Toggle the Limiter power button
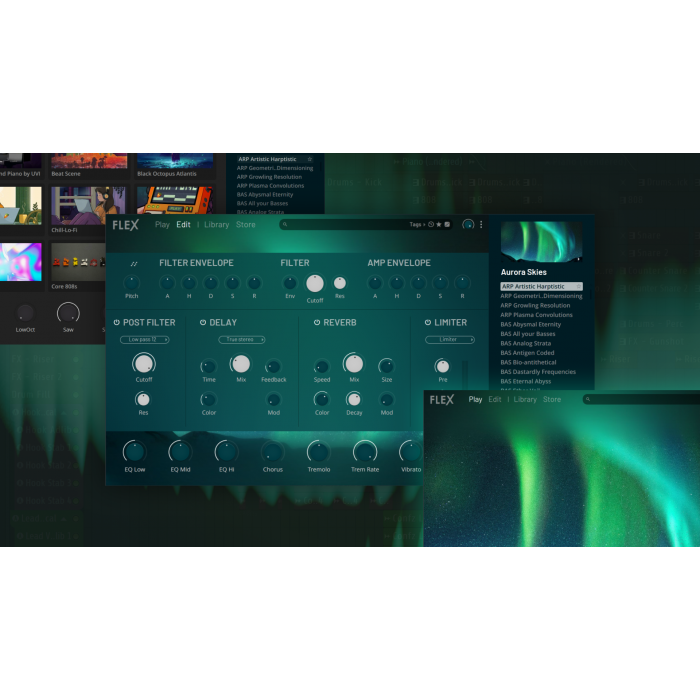The width and height of the screenshot is (700, 700). tap(428, 322)
